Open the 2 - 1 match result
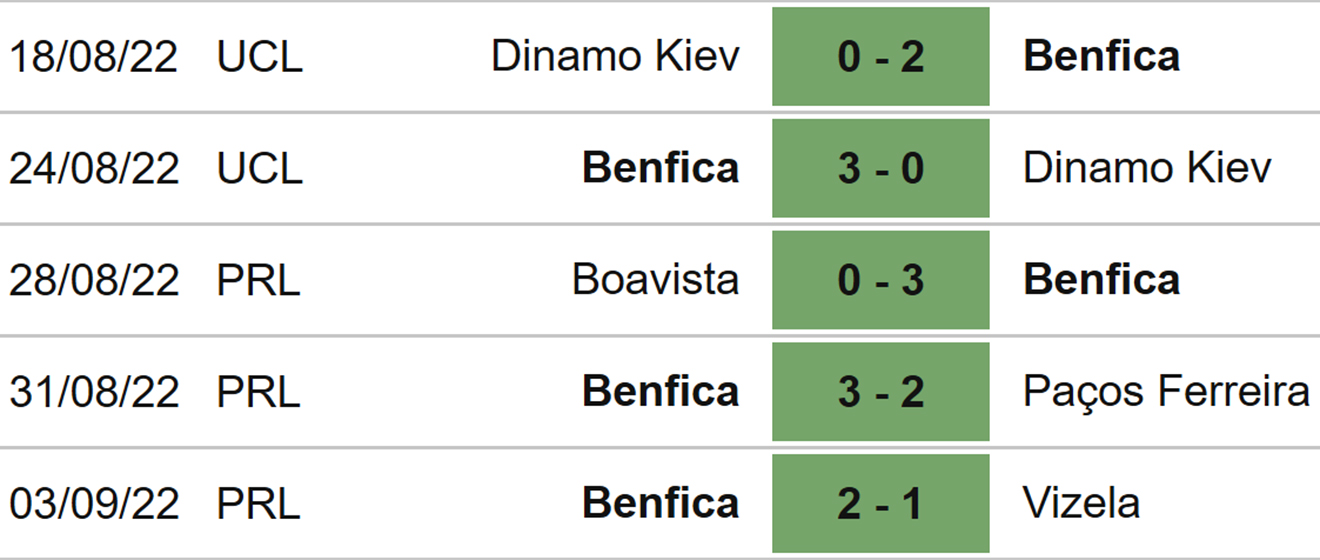Image resolution: width=1320 pixels, height=560 pixels. [x=880, y=503]
